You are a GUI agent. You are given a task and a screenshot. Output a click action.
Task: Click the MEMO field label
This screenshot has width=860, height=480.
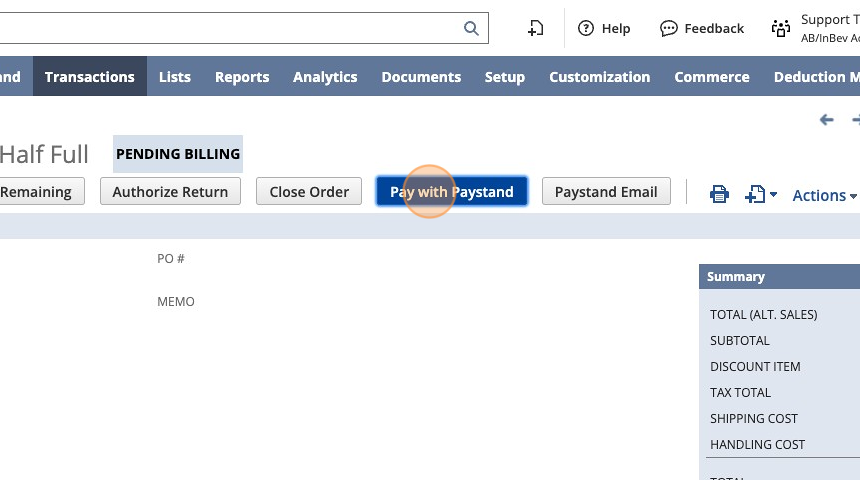click(x=176, y=302)
